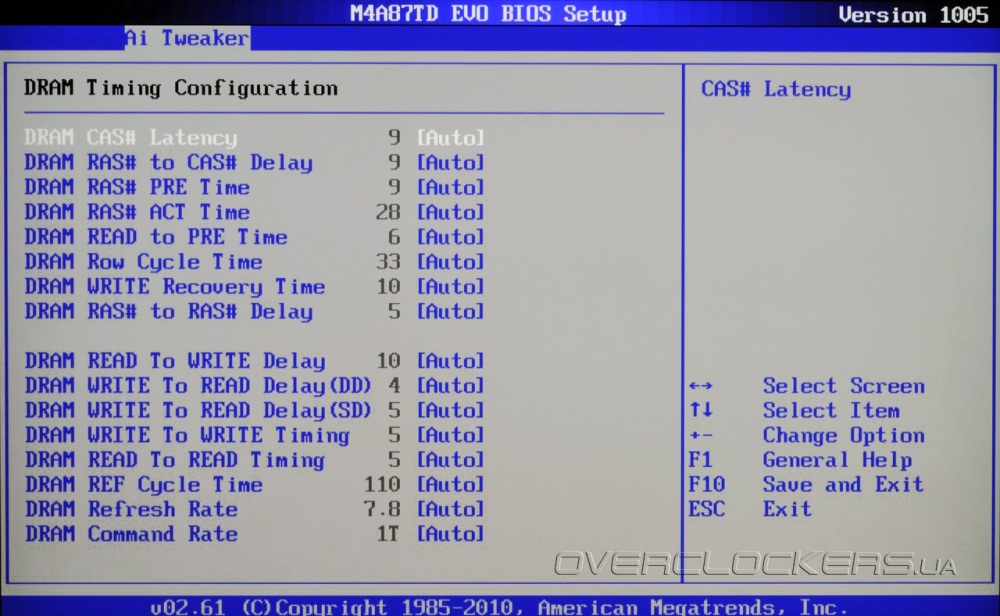The image size is (1000, 616).
Task: Select the DRAM RAS# PRE Time label
Action: [137, 187]
